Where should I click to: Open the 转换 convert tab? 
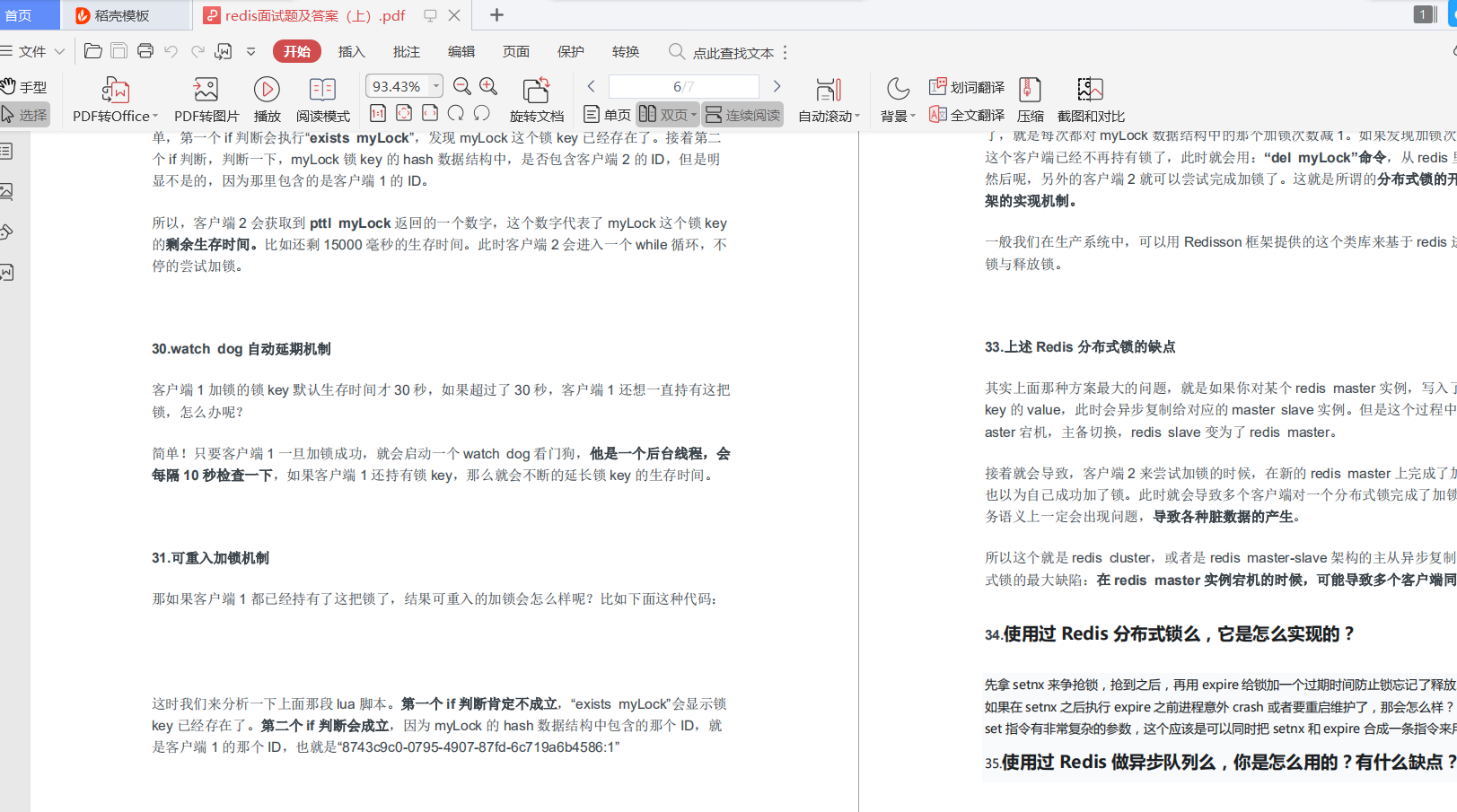(626, 52)
